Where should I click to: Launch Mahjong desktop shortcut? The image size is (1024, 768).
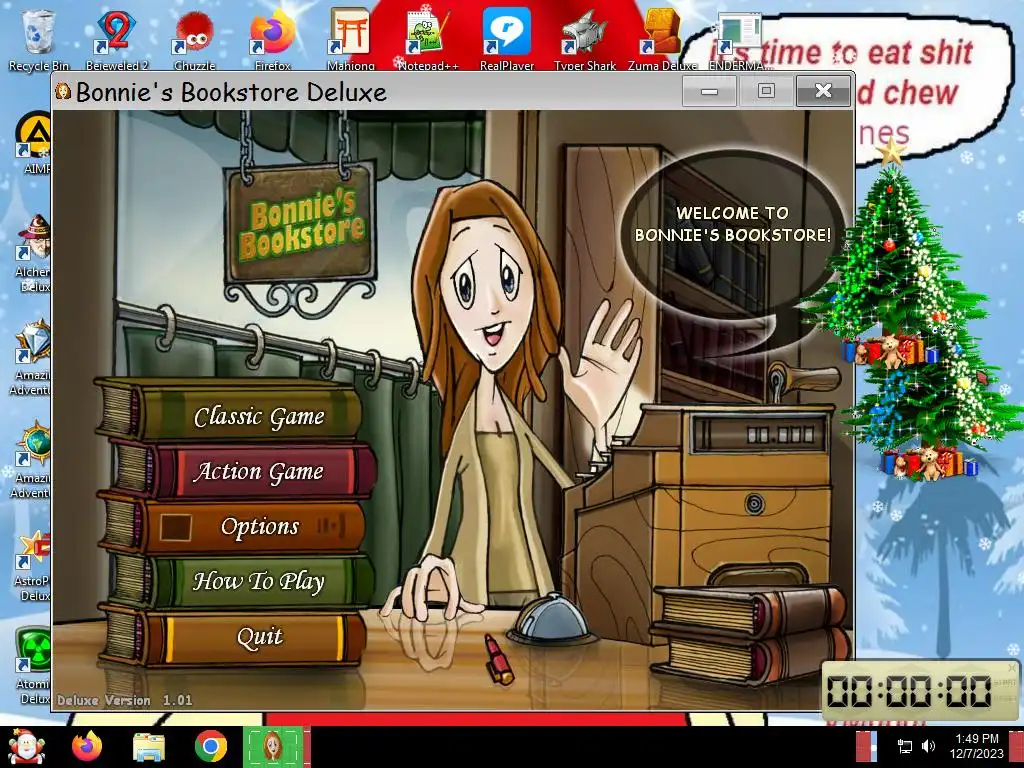pos(351,40)
